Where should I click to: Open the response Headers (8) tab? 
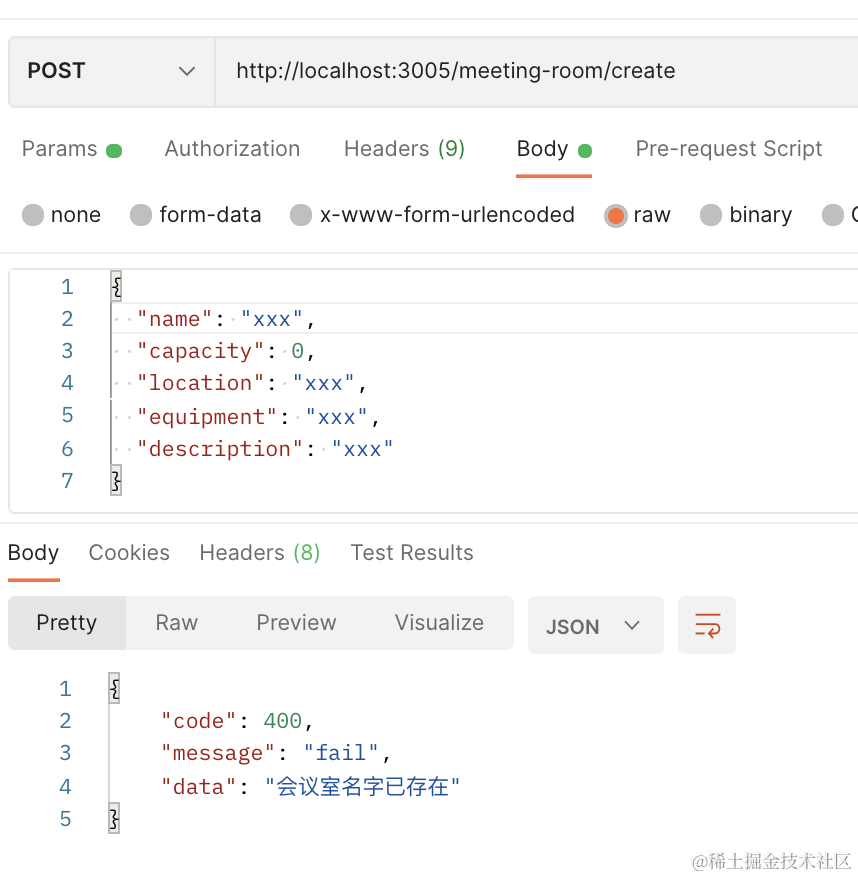[259, 553]
